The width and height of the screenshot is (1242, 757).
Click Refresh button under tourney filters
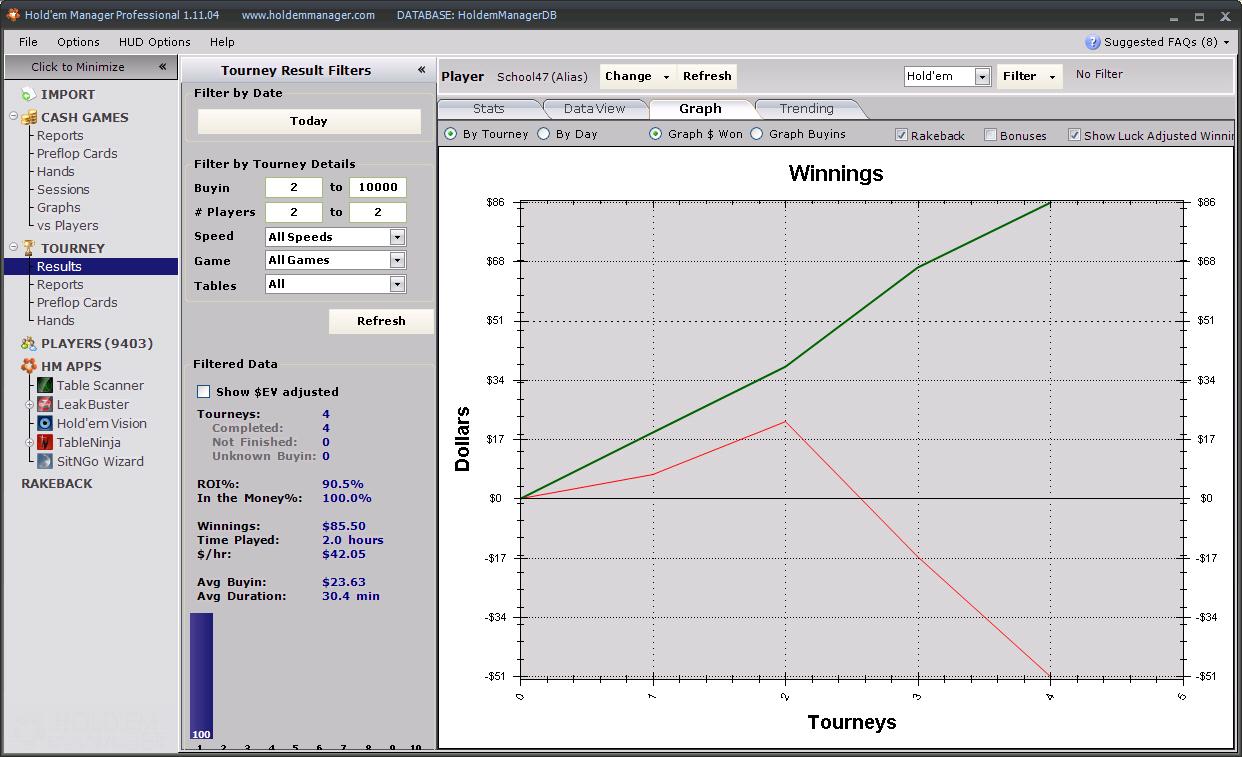381,321
